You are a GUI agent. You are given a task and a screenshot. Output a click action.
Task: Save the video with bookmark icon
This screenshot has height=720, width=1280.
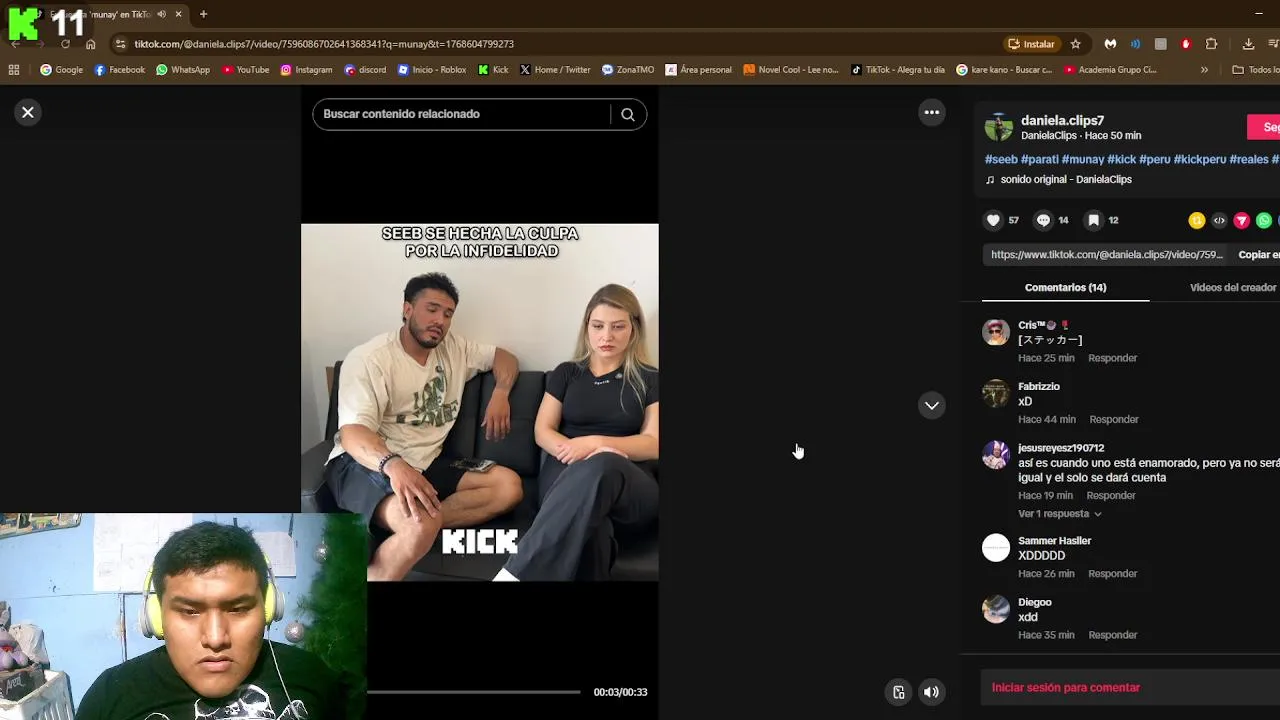(x=1094, y=220)
